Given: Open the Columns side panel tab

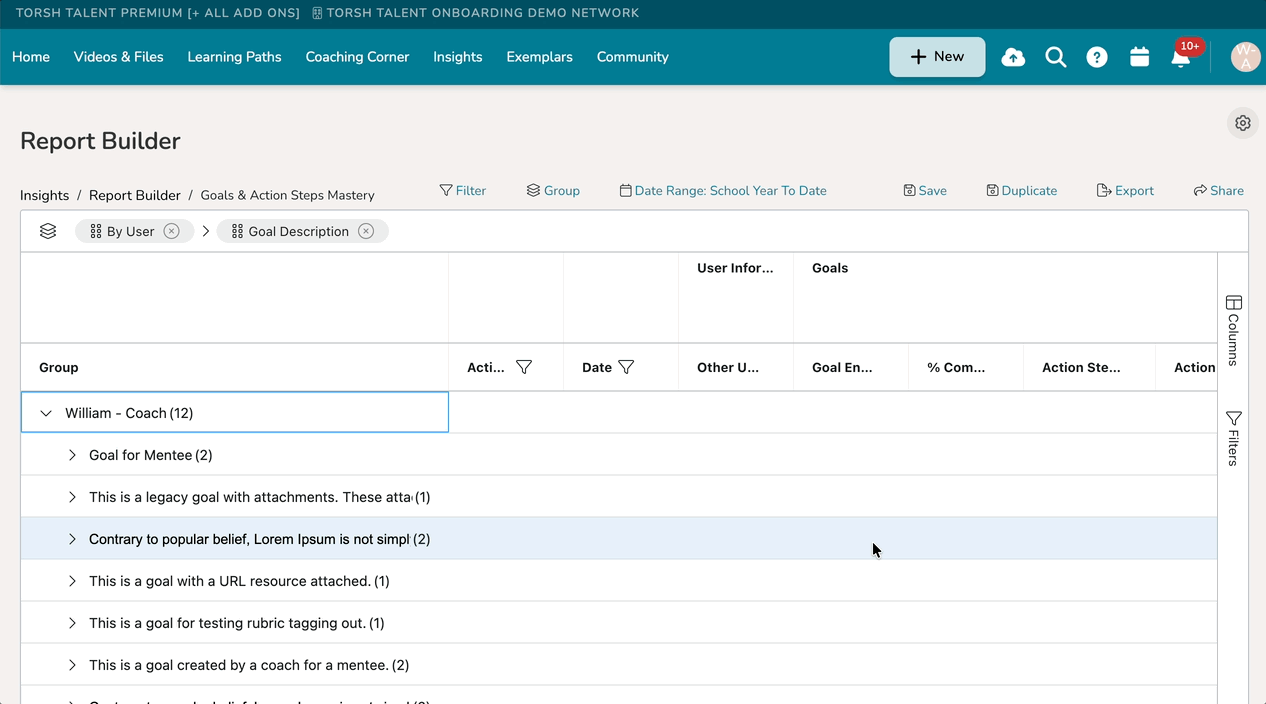Looking at the screenshot, I should tap(1233, 329).
